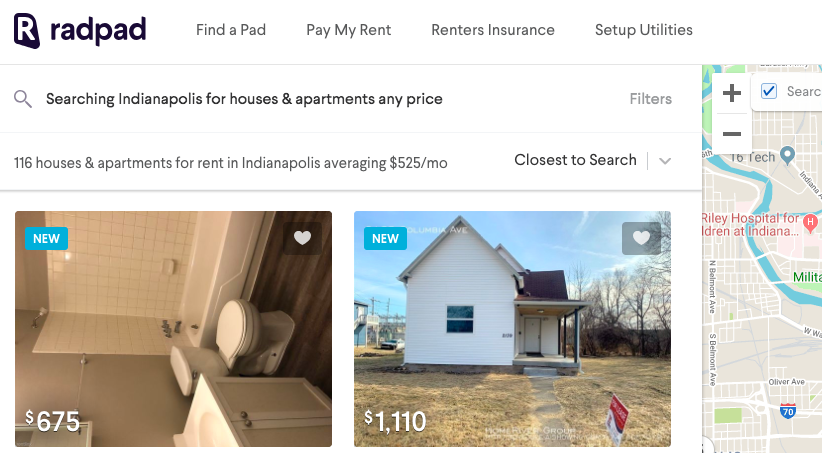The image size is (824, 453).
Task: Open the Filters panel
Action: pos(651,99)
